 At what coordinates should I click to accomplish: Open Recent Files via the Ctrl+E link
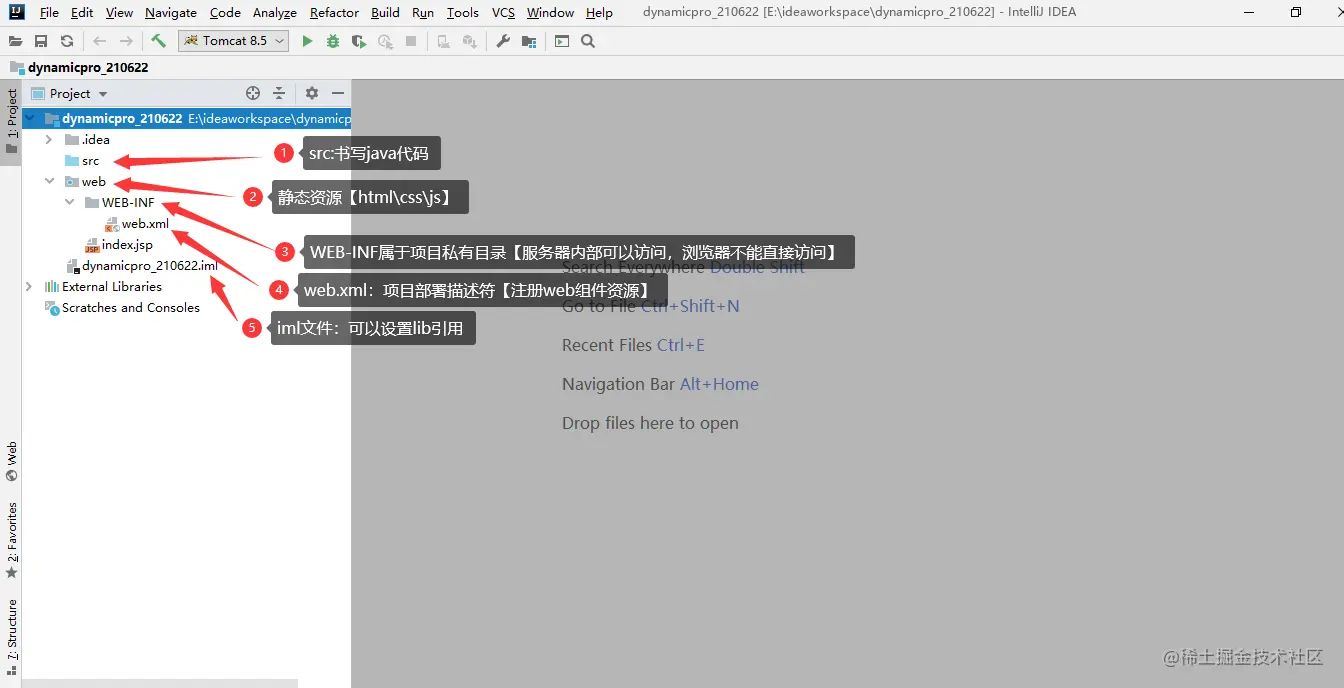681,344
